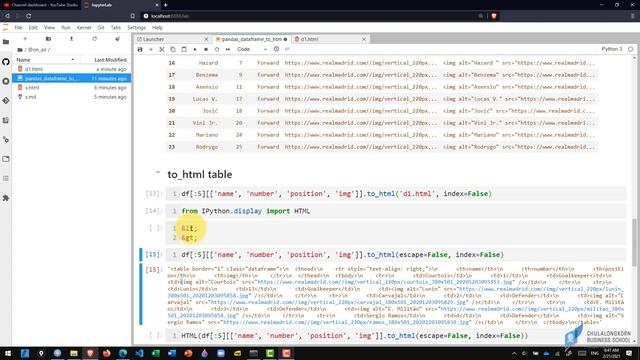Open the Brave shields icon in address bar
Viewport: 640px width, 360px height.
click(x=494, y=16)
